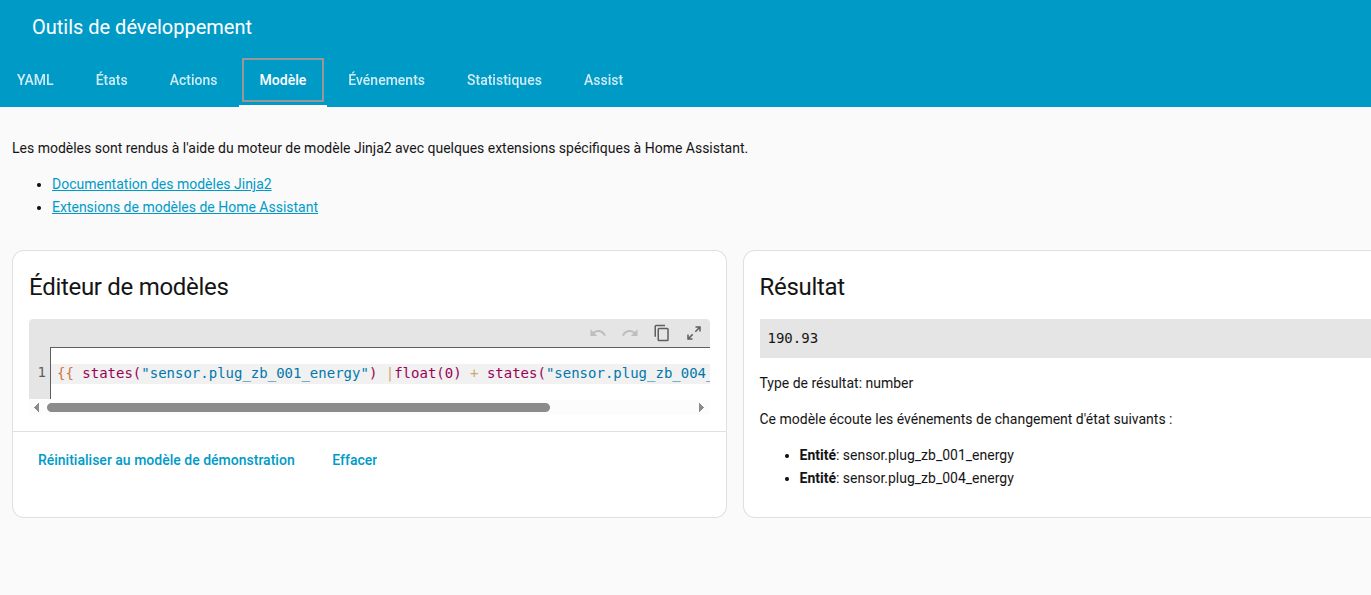Click the Effacer button
The image size is (1371, 595).
click(355, 460)
